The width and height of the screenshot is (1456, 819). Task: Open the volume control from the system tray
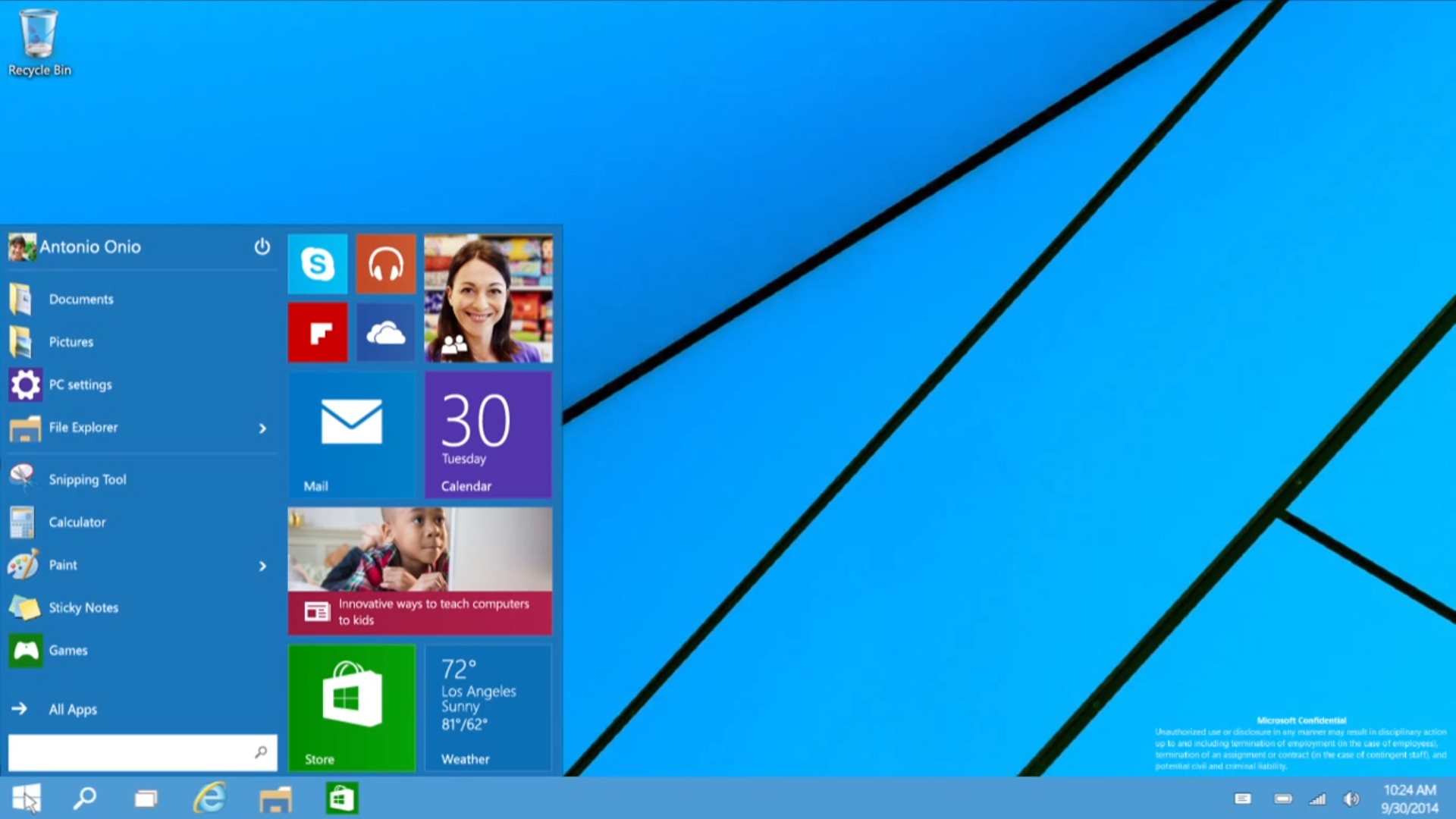tap(1352, 798)
